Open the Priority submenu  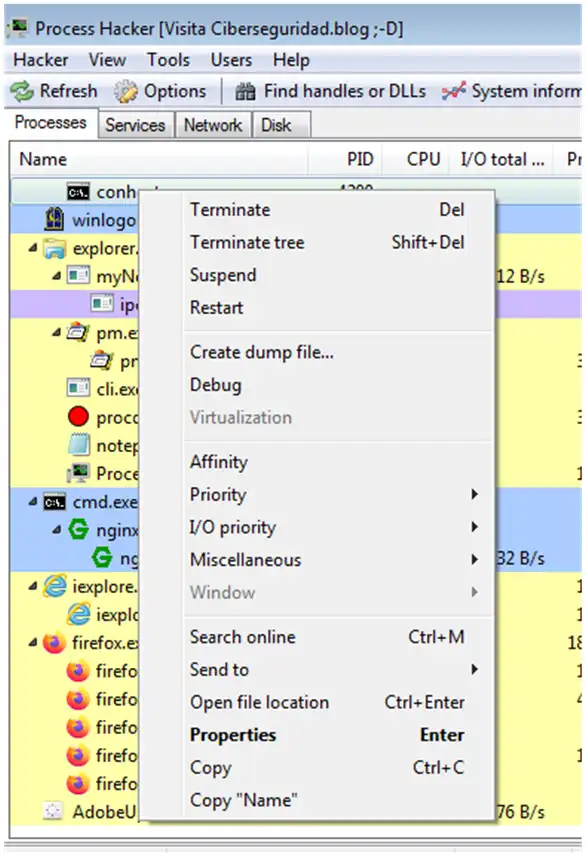pyautogui.click(x=338, y=495)
